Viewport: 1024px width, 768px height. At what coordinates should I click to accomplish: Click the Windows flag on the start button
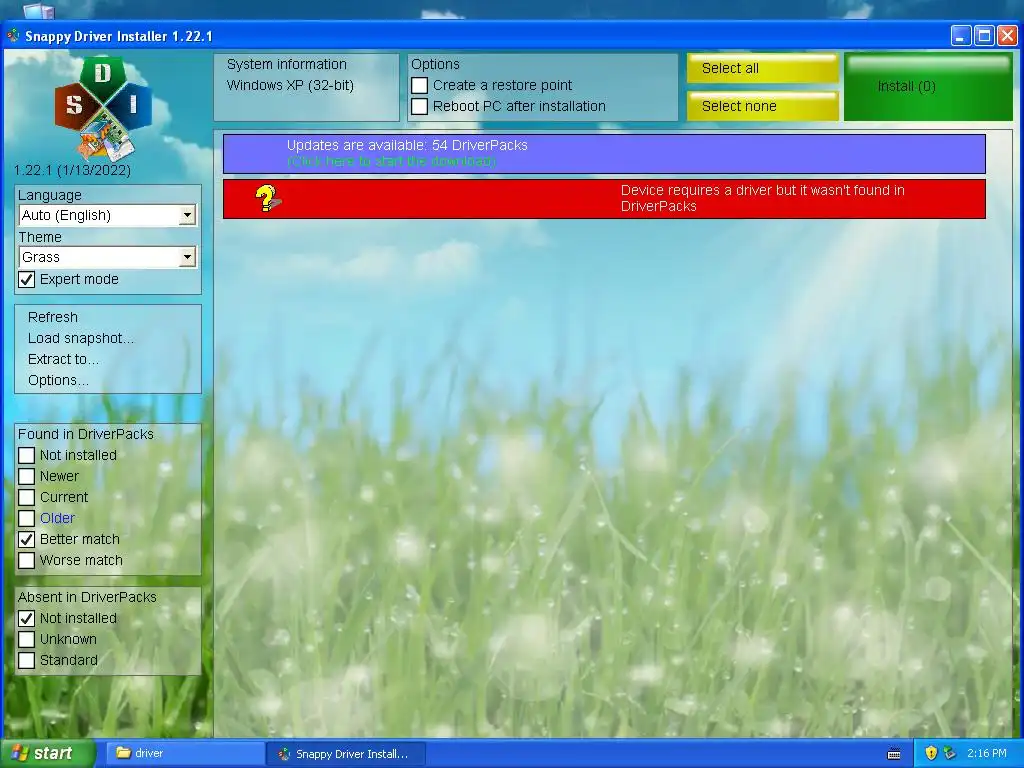point(20,753)
